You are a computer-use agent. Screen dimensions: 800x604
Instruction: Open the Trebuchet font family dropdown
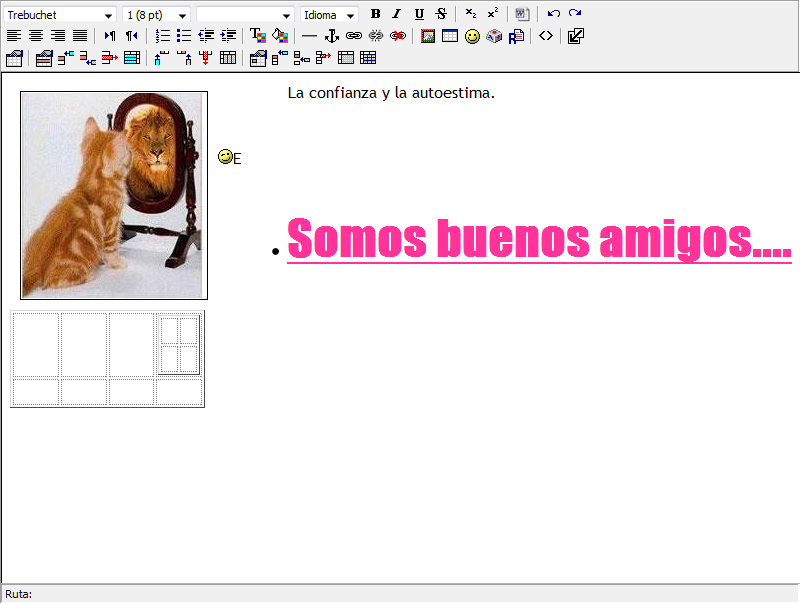tap(60, 15)
